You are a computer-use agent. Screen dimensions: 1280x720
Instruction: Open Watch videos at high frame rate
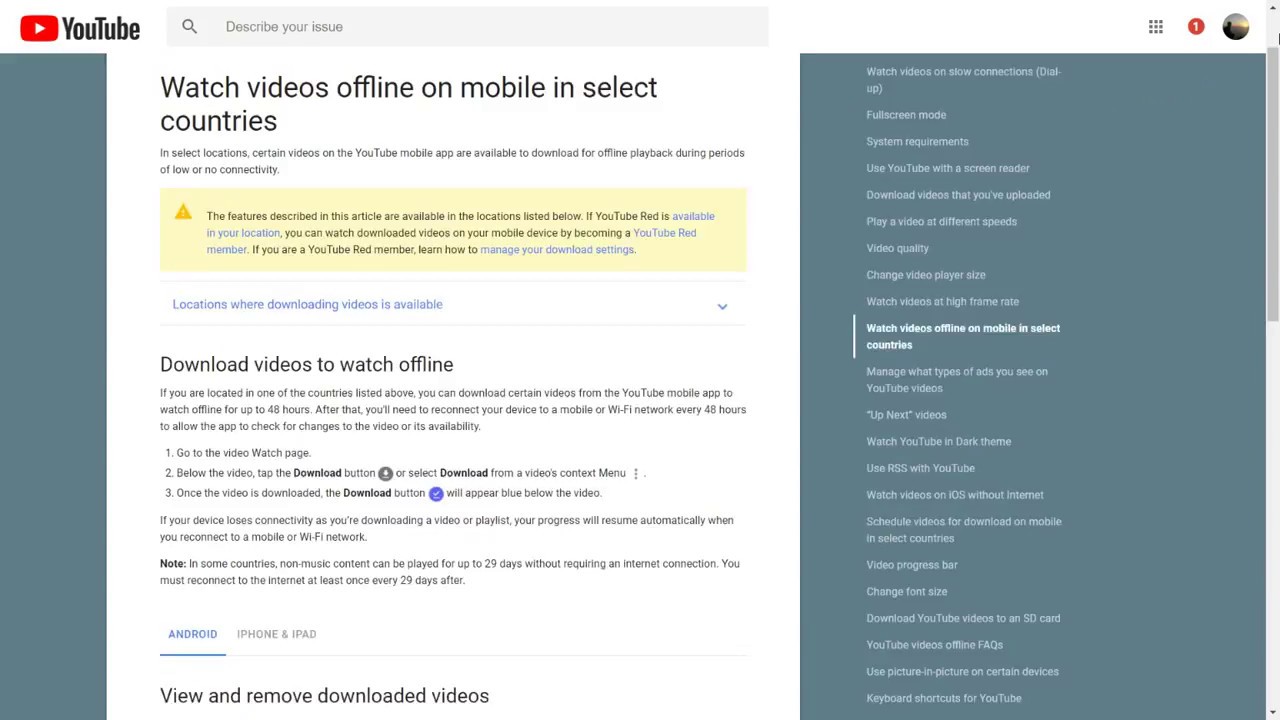click(942, 302)
